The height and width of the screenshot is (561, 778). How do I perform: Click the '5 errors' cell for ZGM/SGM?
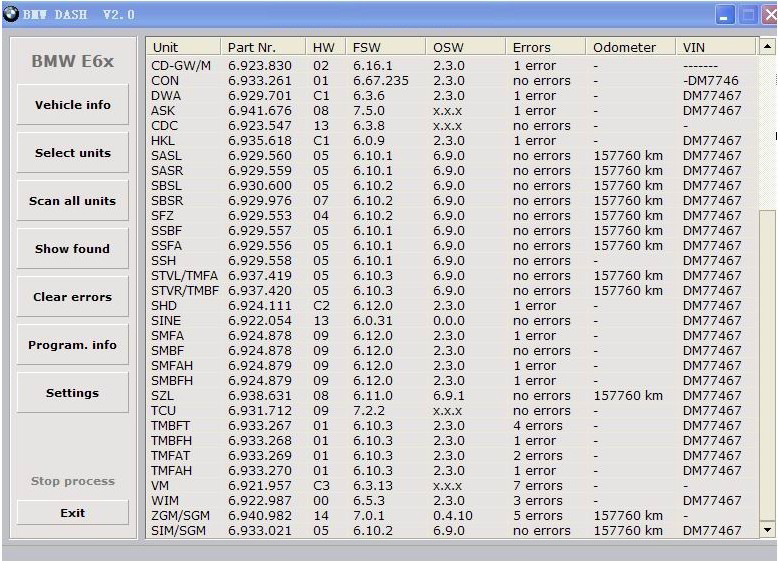pyautogui.click(x=538, y=515)
